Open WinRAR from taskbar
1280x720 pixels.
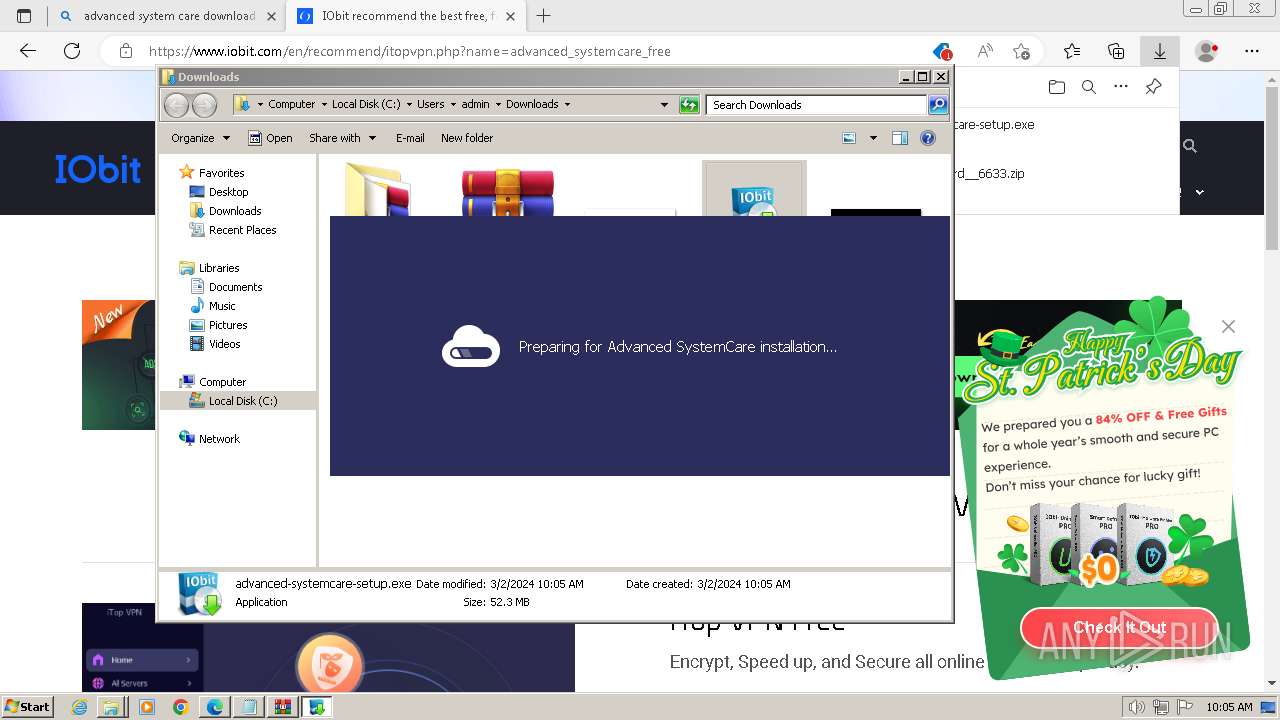point(282,707)
